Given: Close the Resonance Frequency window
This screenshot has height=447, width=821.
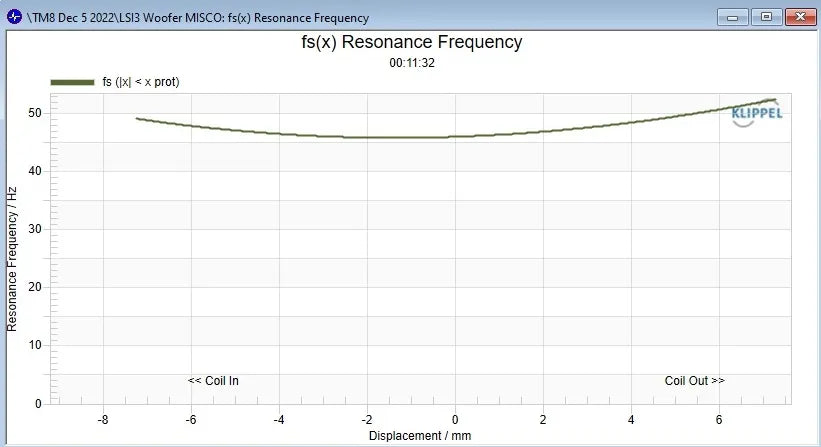Looking at the screenshot, I should [799, 16].
